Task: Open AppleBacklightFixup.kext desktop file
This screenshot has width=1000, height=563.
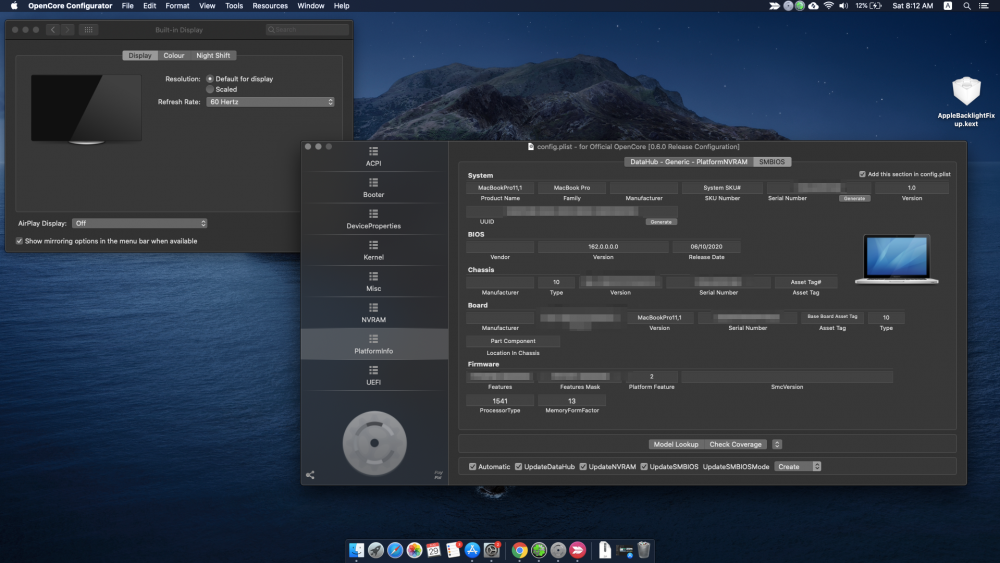Action: click(966, 101)
